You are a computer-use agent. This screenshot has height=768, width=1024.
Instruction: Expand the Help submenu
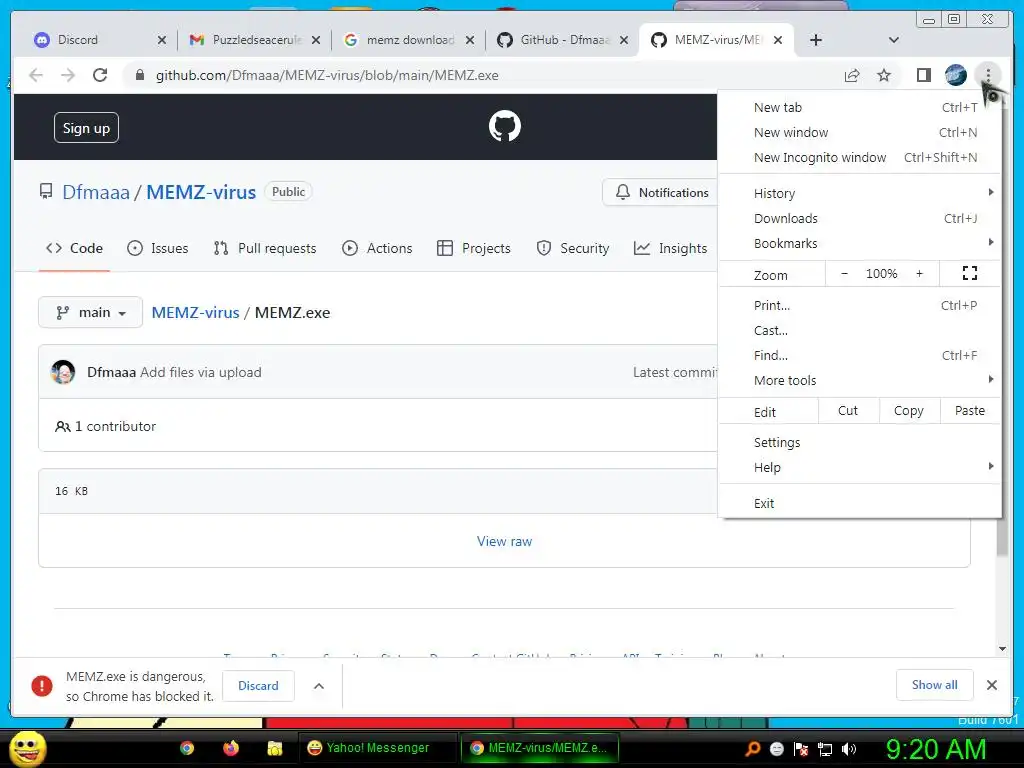[859, 467]
